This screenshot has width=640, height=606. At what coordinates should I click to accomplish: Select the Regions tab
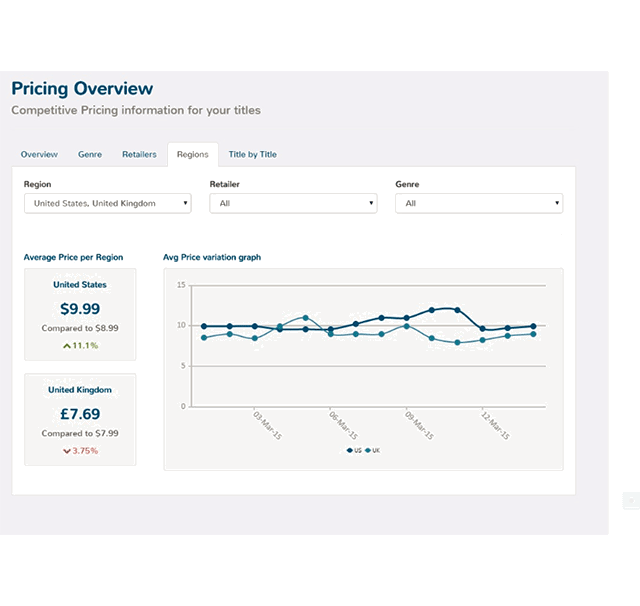(x=192, y=154)
